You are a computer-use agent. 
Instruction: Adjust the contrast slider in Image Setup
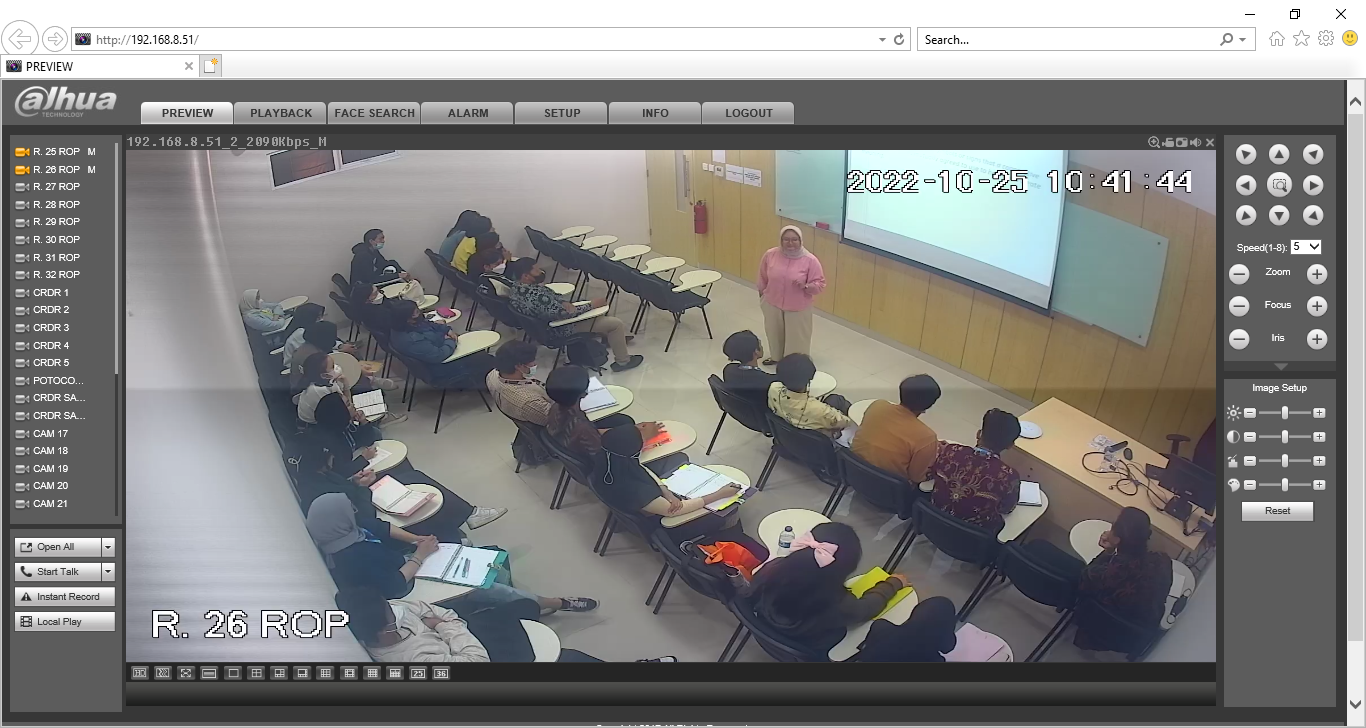click(x=1285, y=437)
